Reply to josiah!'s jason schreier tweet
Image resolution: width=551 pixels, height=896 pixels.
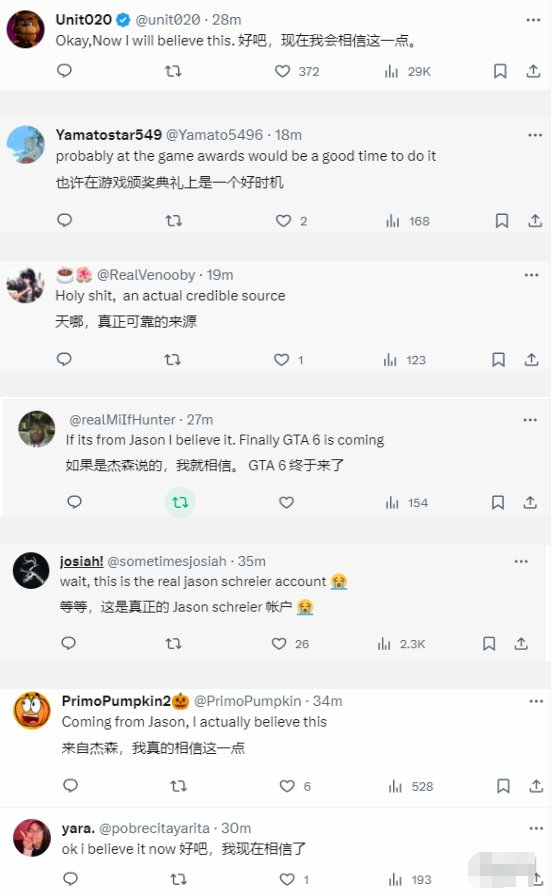pos(69,643)
